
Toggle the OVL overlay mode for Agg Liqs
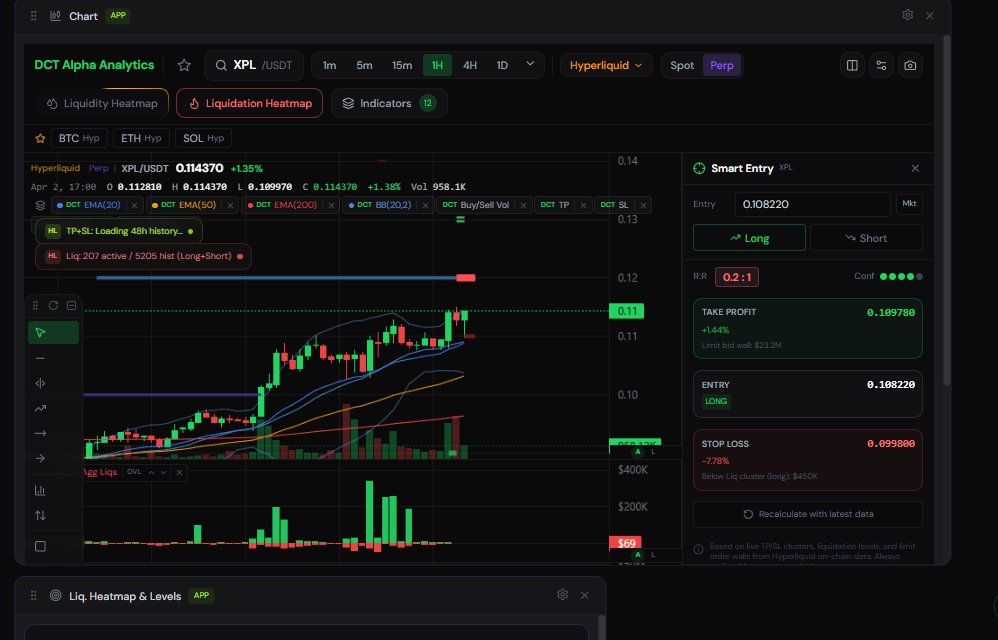pyautogui.click(x=134, y=472)
